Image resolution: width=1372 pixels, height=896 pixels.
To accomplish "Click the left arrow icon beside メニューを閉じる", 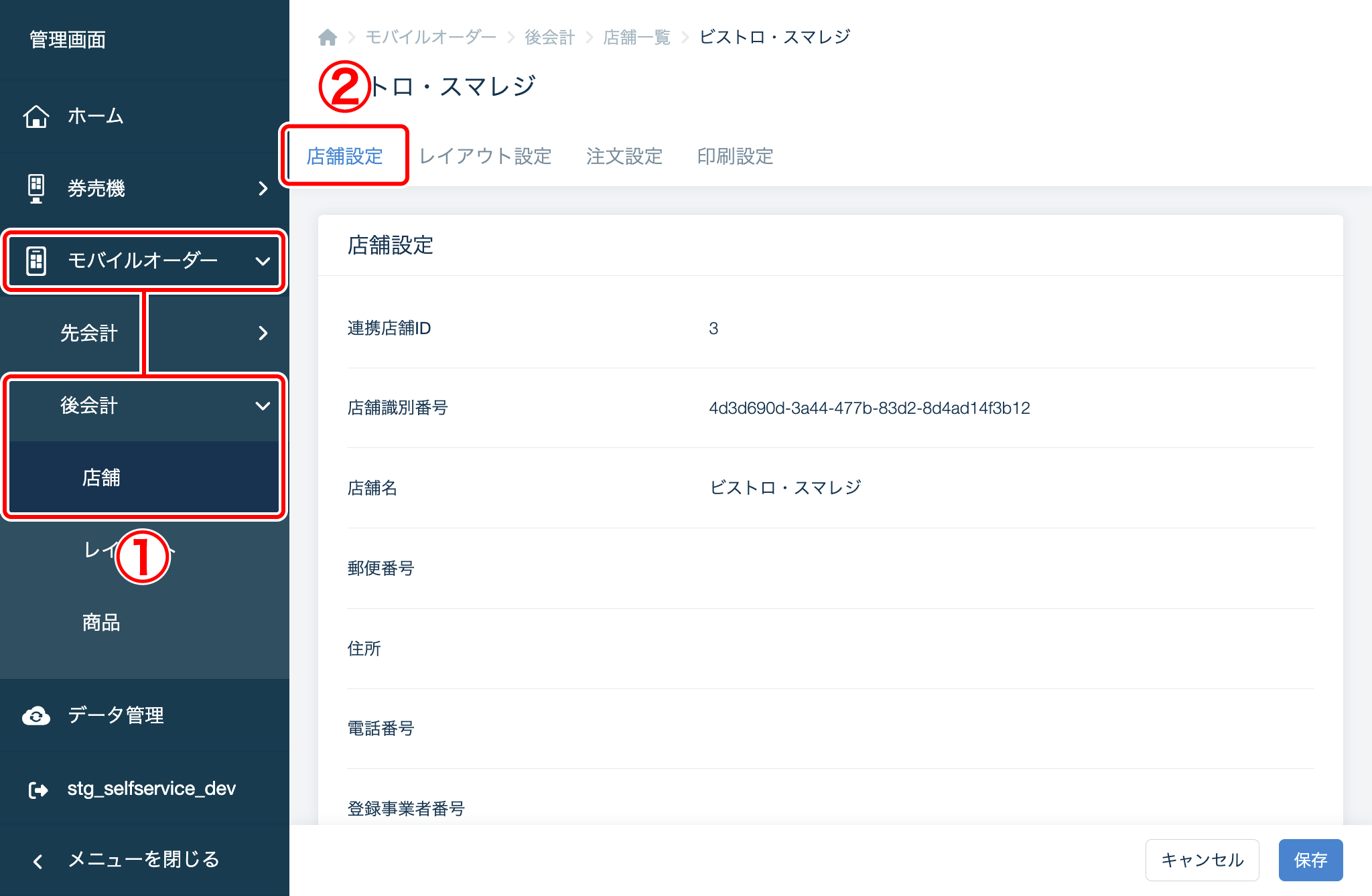I will (38, 861).
